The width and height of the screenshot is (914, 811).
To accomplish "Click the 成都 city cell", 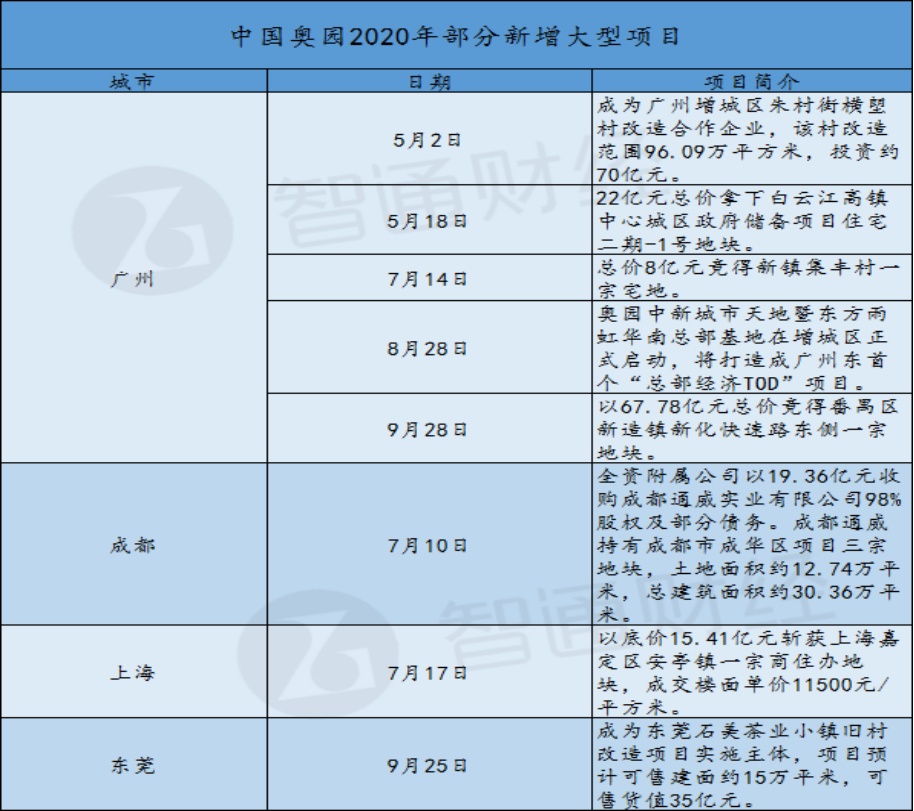I will click(133, 545).
